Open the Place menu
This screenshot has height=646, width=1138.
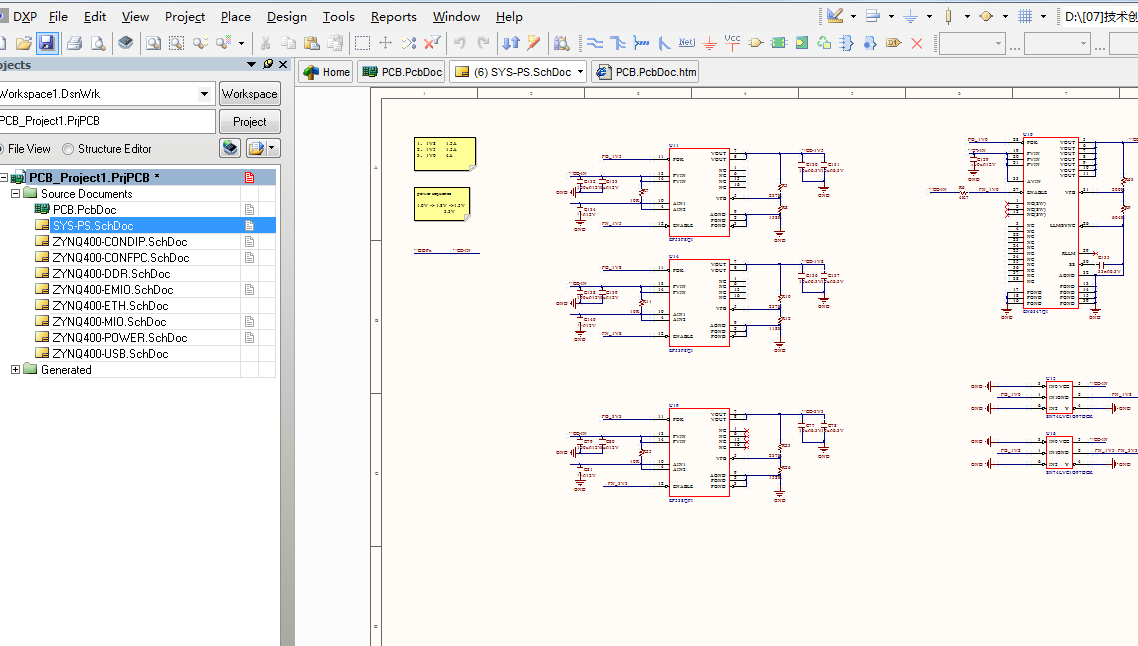coord(236,17)
